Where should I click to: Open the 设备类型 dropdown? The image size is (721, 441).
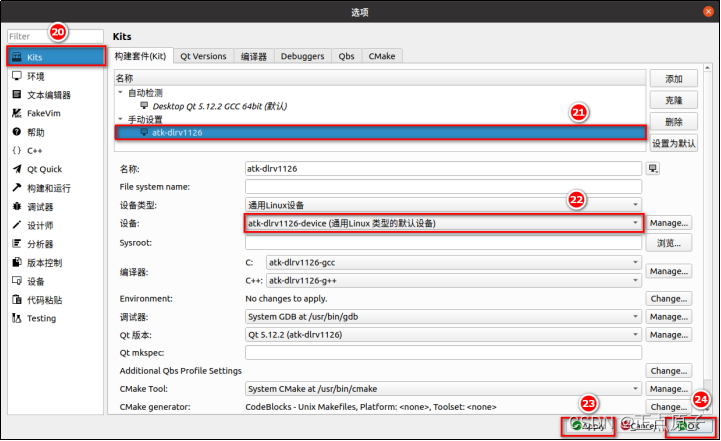click(x=443, y=205)
